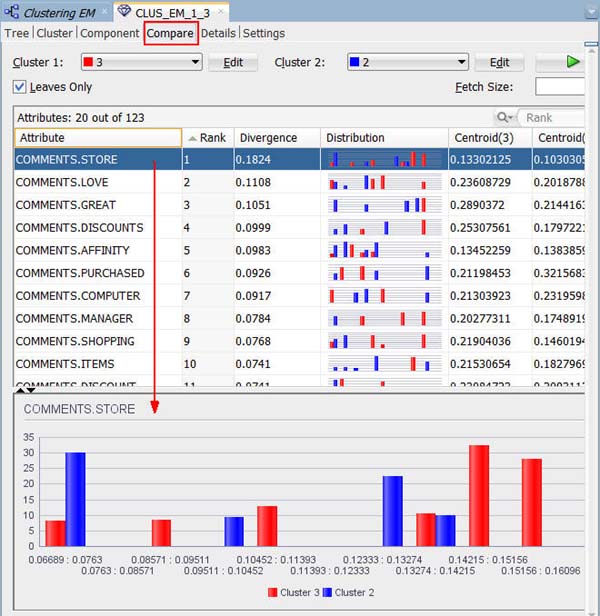Open the Cluster 1 dropdown
This screenshot has height=616, width=600.
[x=142, y=62]
